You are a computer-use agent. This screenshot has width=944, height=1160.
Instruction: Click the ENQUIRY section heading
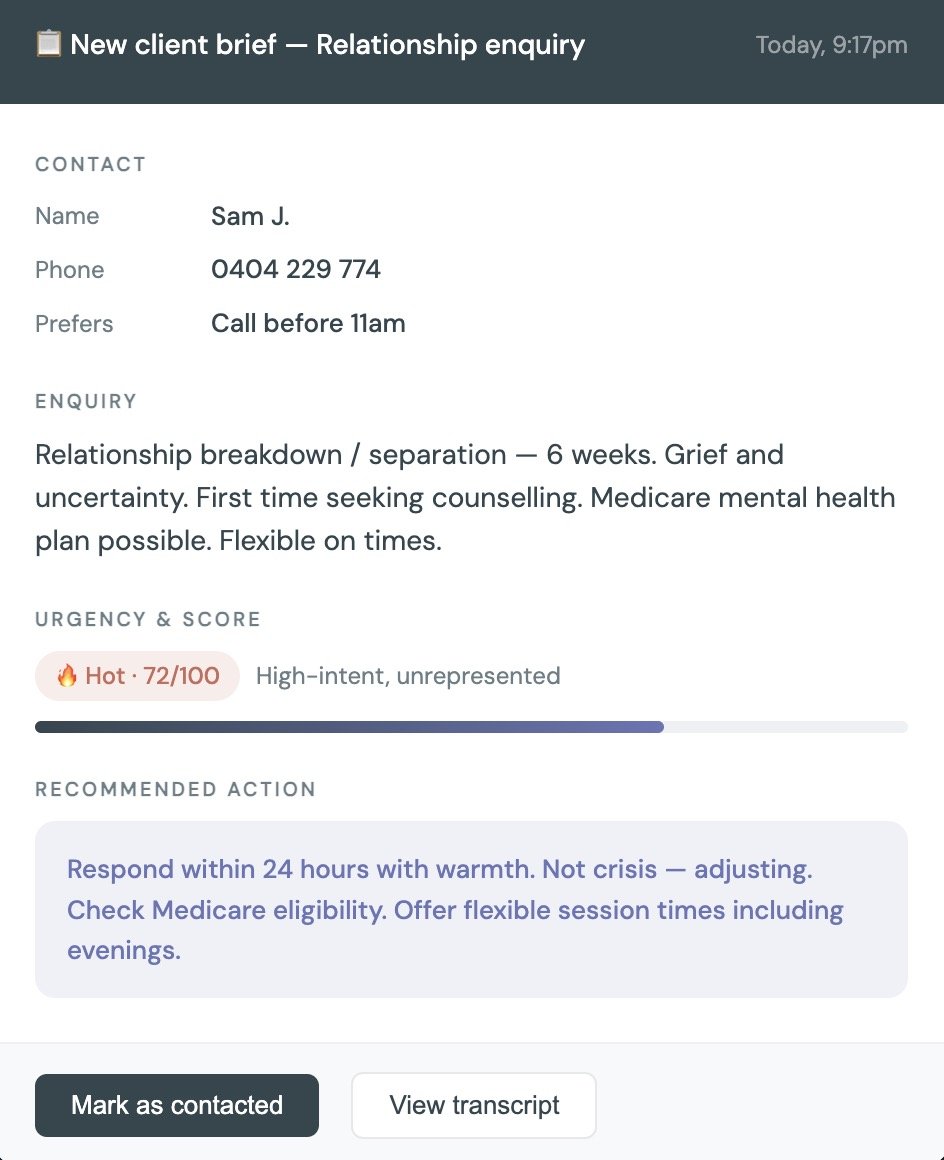coord(86,401)
